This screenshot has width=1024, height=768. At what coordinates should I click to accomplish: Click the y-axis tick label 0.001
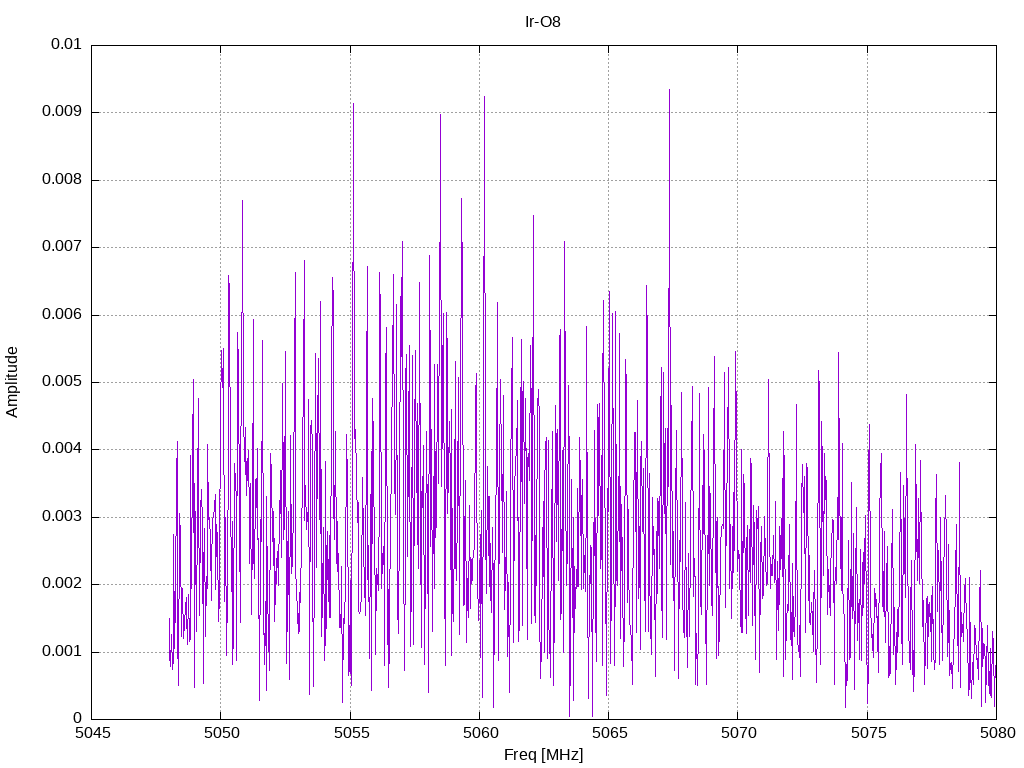[62, 652]
